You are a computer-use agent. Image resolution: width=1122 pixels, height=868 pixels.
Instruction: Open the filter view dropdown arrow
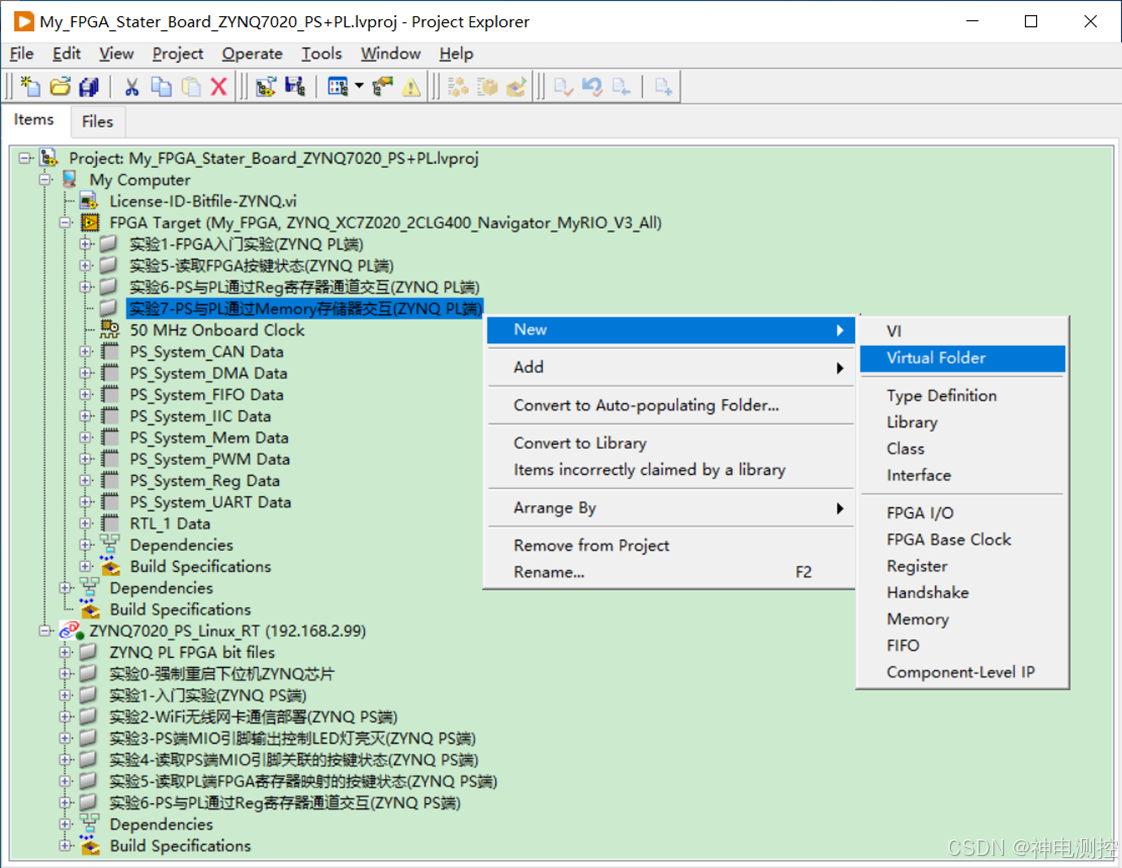[x=359, y=87]
